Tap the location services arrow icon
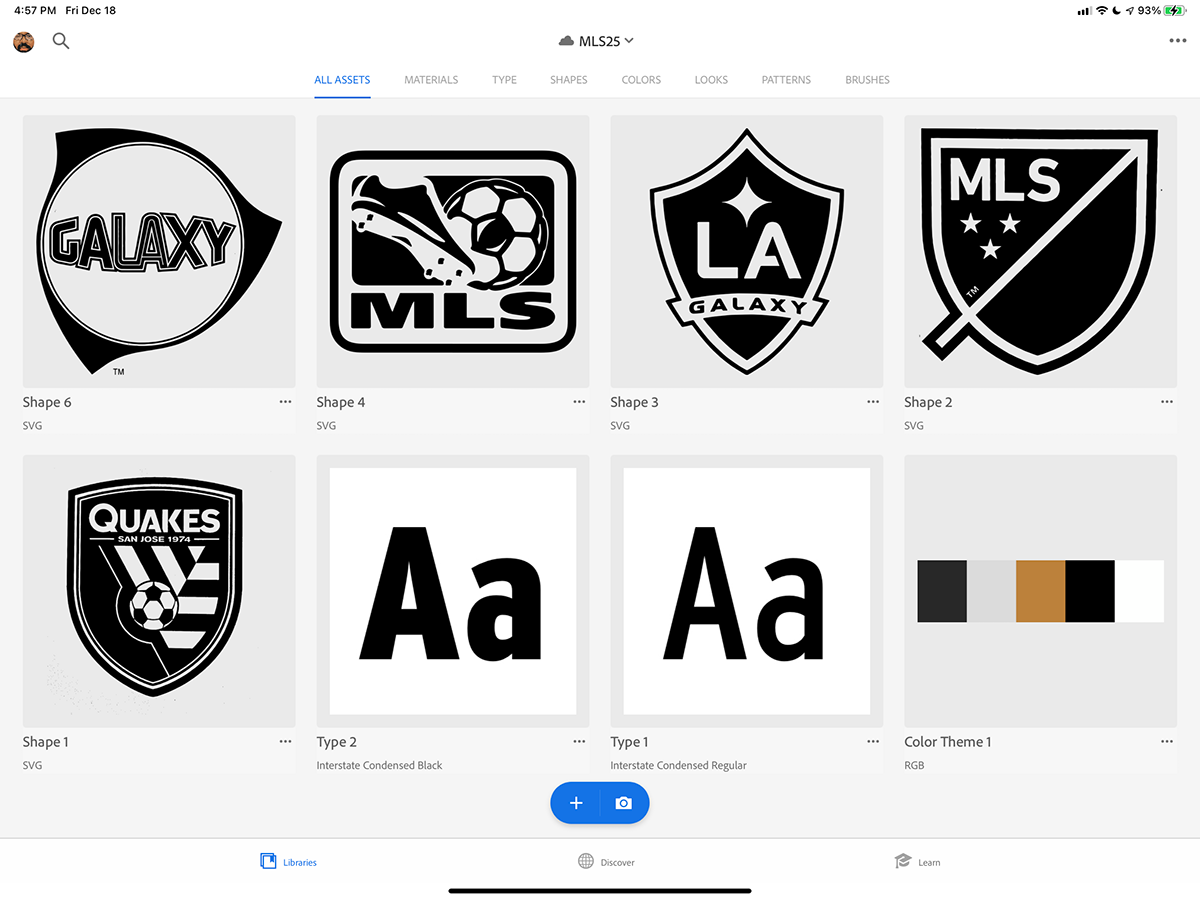1200x900 pixels. point(1129,10)
